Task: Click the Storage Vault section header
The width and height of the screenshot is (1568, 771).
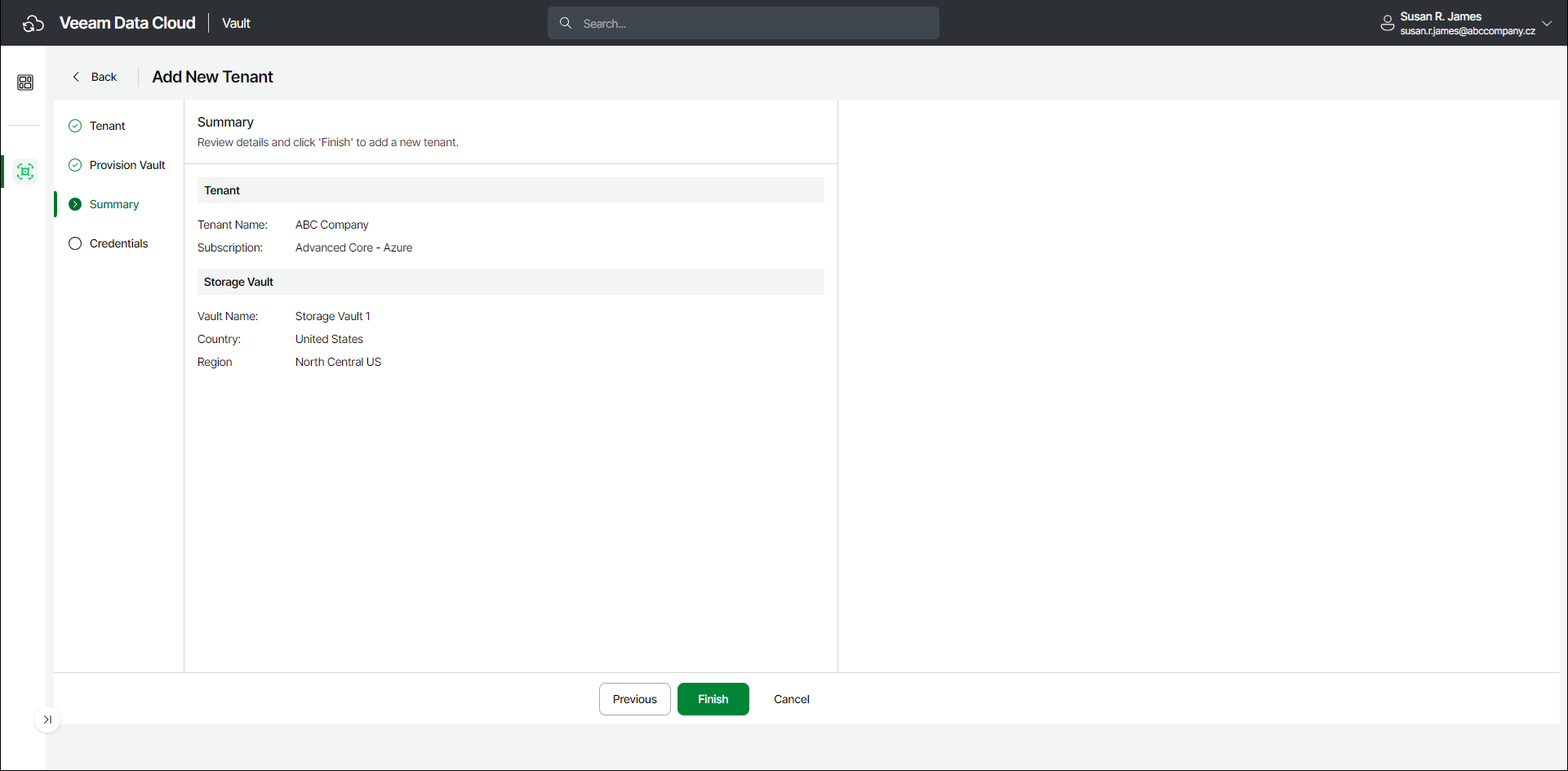Action: pyautogui.click(x=511, y=282)
